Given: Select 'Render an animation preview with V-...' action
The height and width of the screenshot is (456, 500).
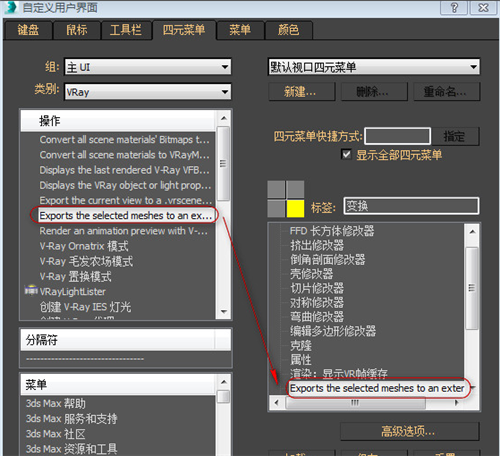Looking at the screenshot, I should (123, 231).
